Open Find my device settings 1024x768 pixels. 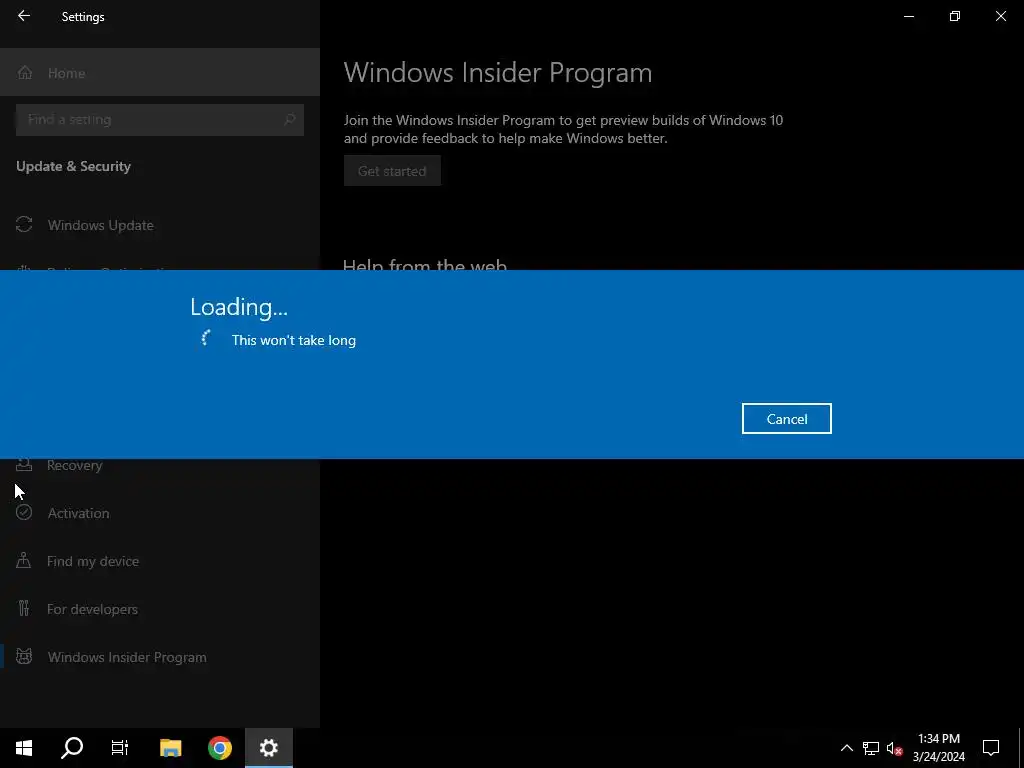click(160, 561)
